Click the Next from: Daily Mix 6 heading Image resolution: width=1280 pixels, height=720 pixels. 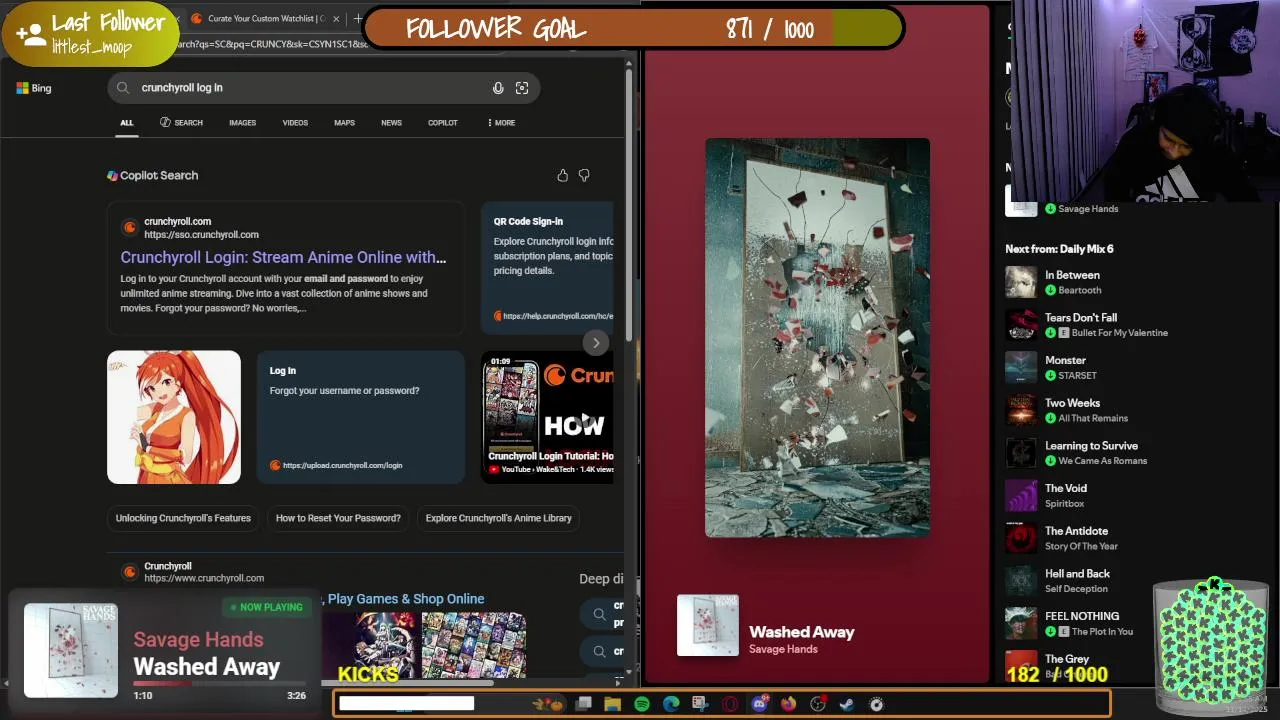pos(1059,249)
